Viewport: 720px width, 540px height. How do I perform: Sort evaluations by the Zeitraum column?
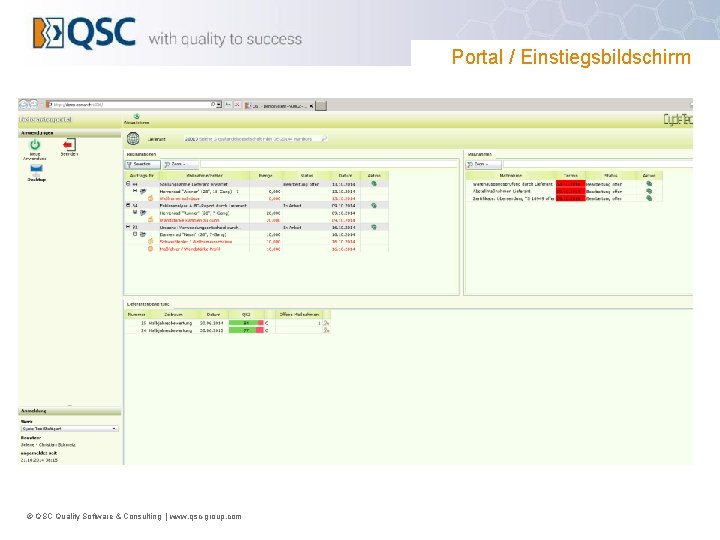174,315
